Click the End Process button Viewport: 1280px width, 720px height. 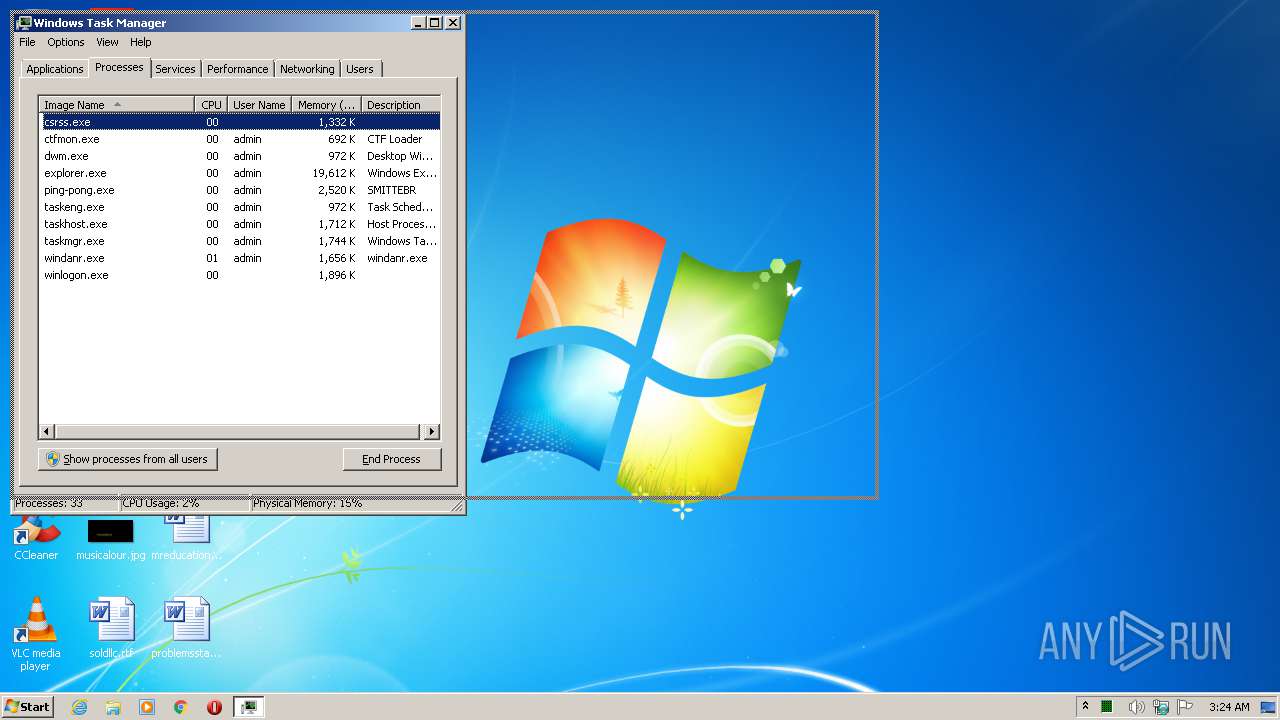(x=391, y=459)
